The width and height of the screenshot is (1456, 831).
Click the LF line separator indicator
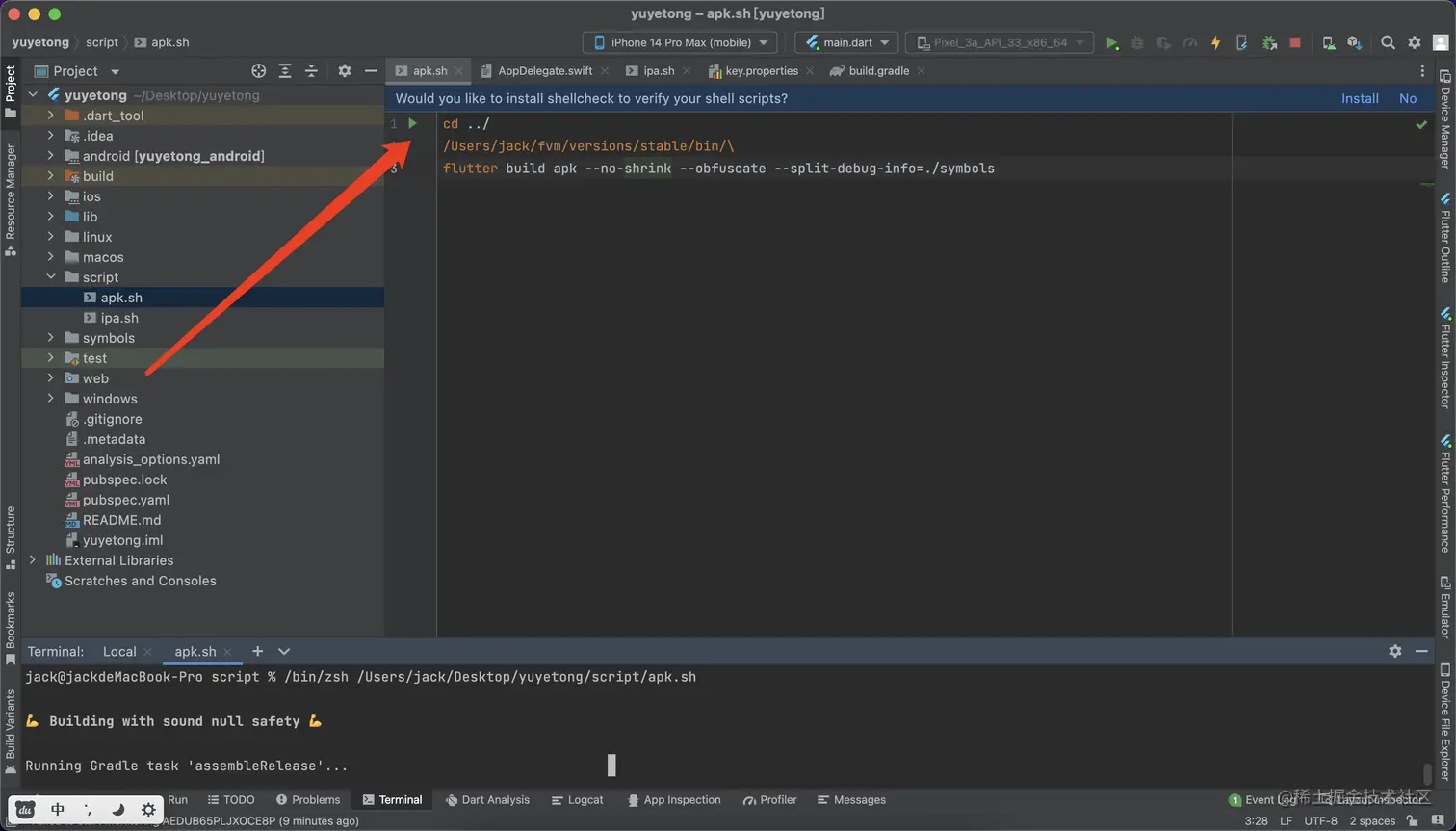pos(1286,821)
